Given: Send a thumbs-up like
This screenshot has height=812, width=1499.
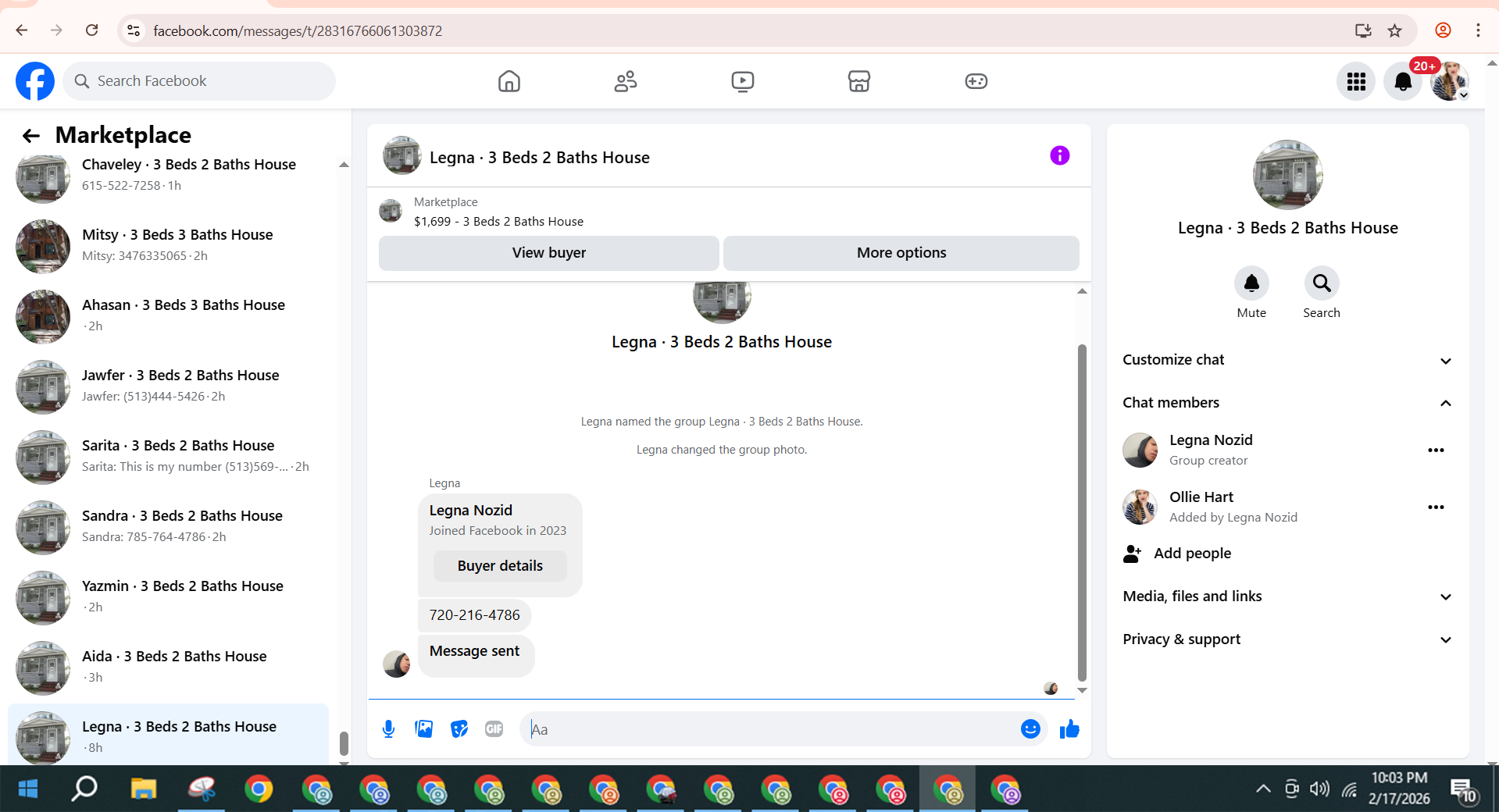Looking at the screenshot, I should (1069, 729).
